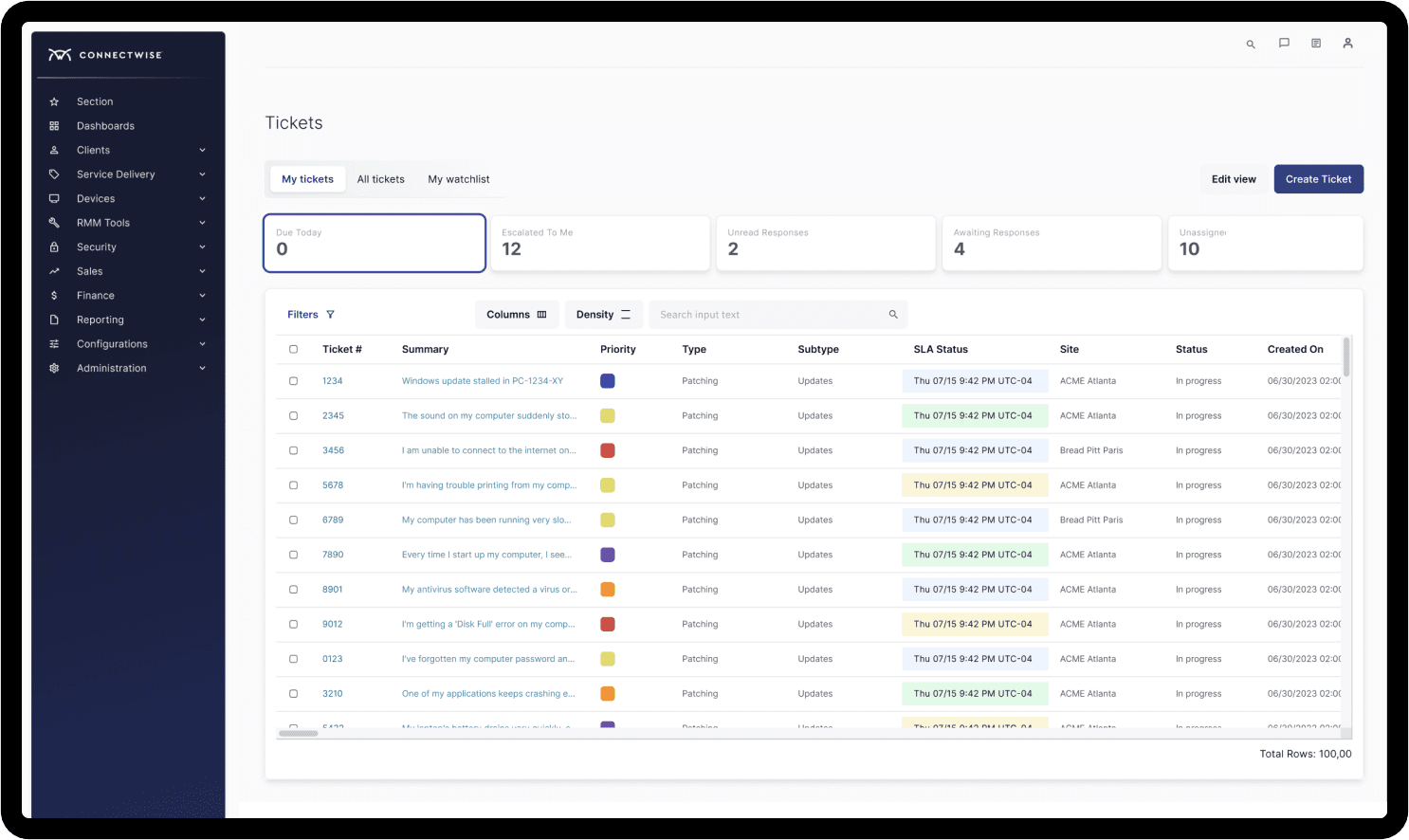Click the magnifier in table search box
Image resolution: width=1409 pixels, height=840 pixels.
(893, 315)
